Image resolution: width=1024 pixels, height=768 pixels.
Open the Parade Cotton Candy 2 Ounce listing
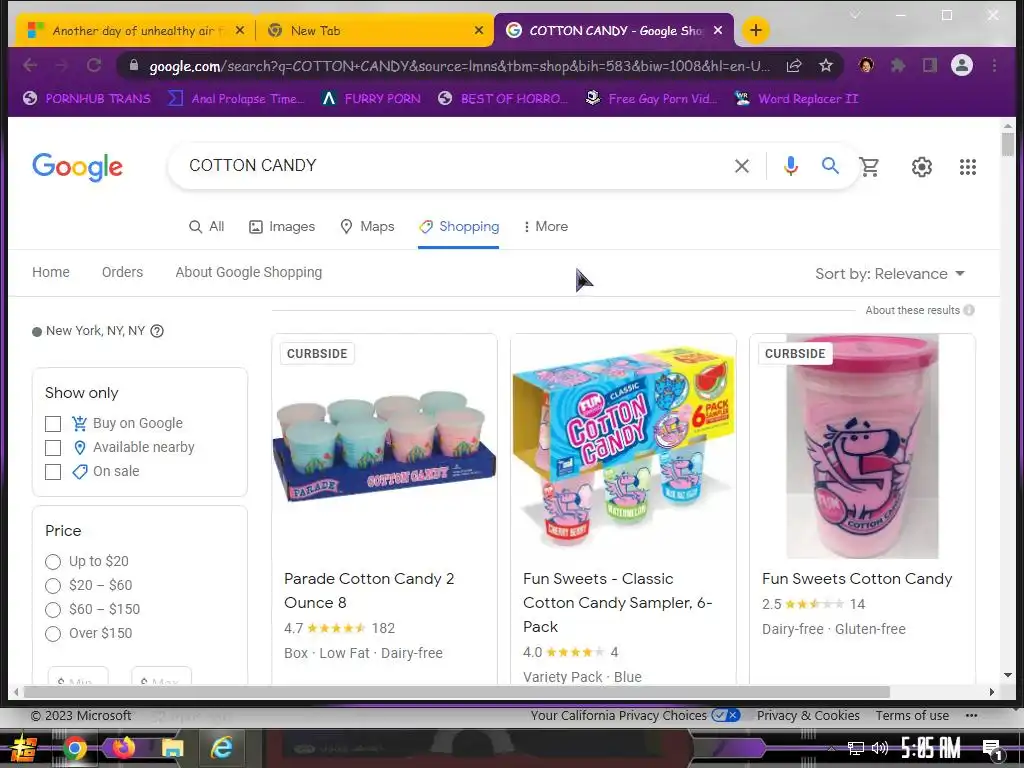pos(369,590)
